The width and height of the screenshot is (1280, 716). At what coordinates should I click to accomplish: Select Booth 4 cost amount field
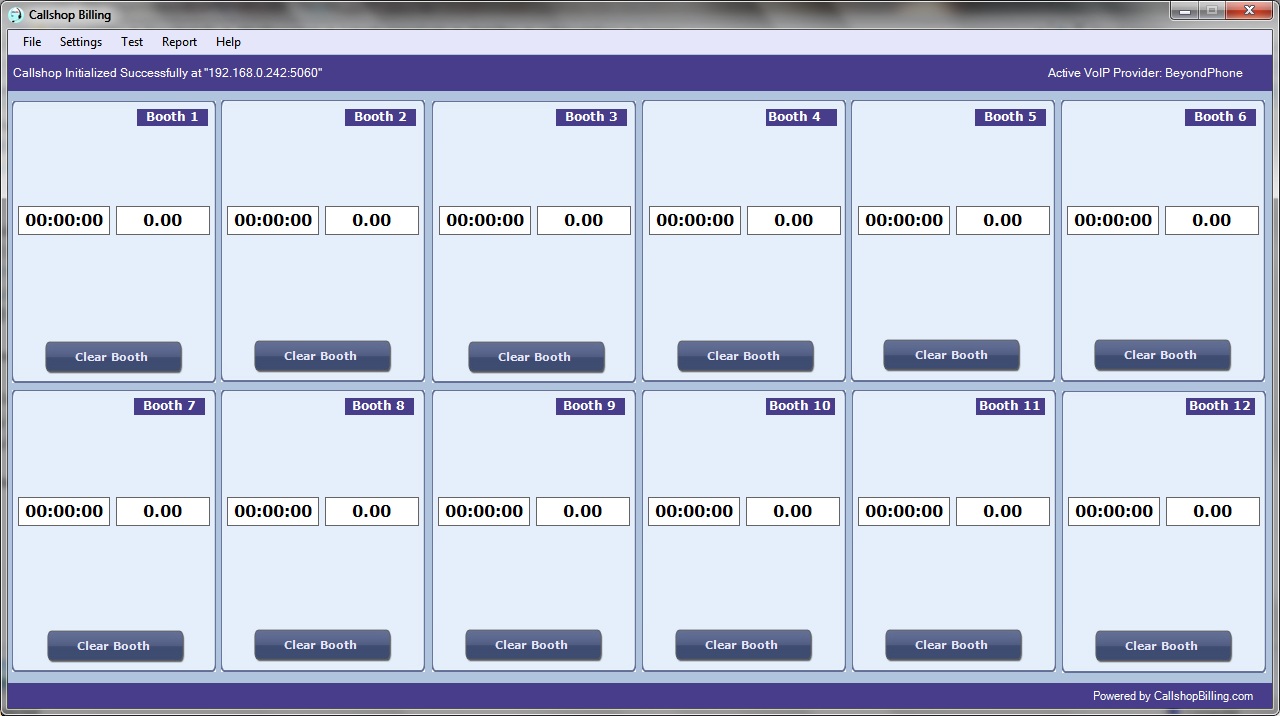[794, 220]
